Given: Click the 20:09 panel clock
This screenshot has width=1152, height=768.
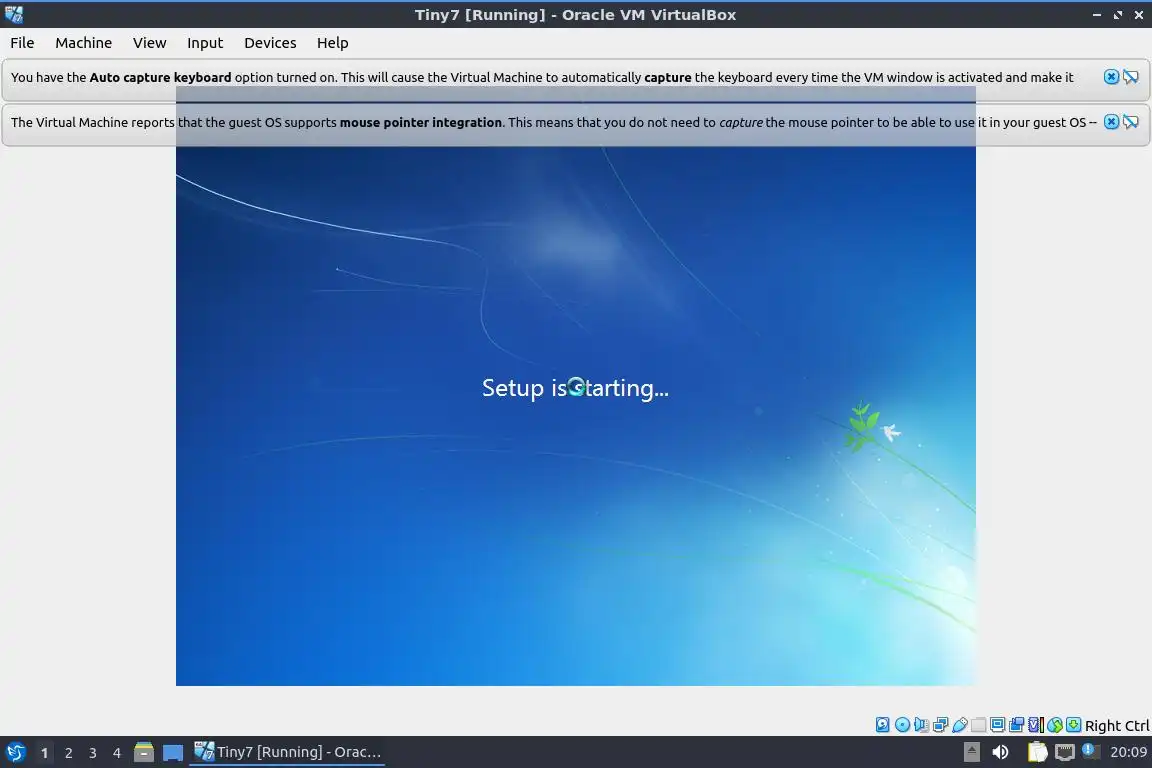Looking at the screenshot, I should tap(1128, 752).
